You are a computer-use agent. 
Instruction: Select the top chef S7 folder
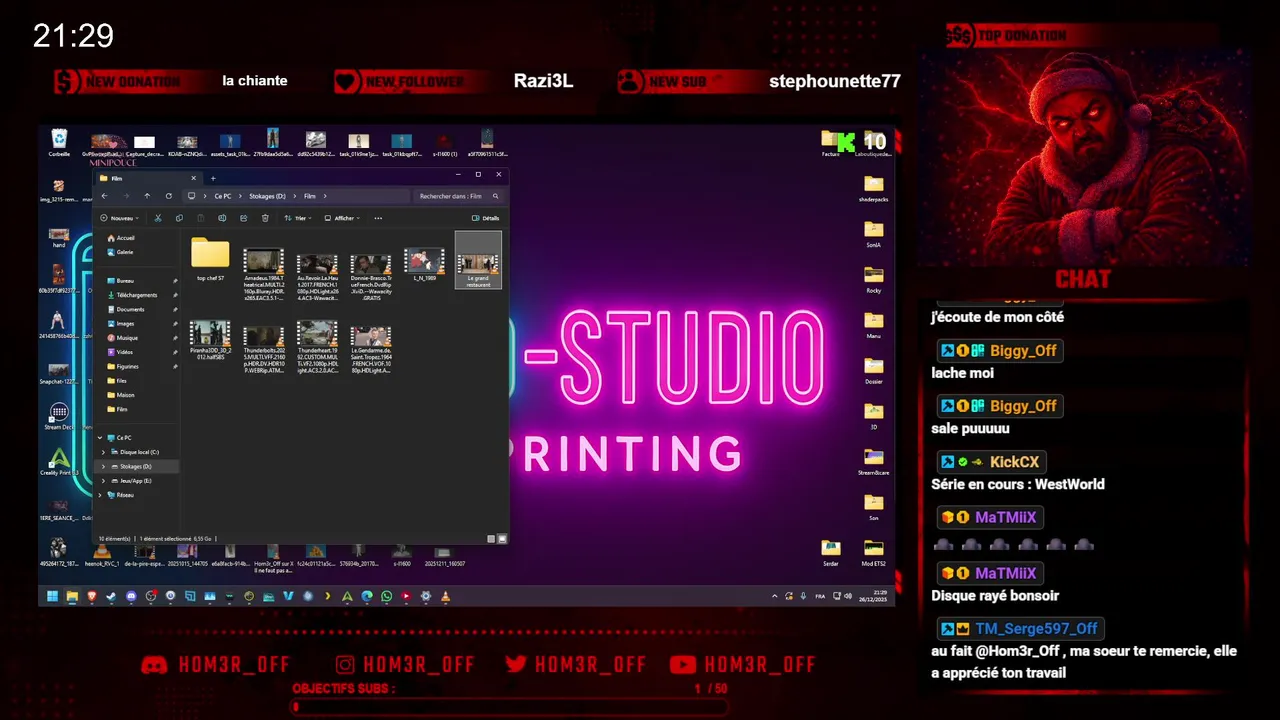210,259
